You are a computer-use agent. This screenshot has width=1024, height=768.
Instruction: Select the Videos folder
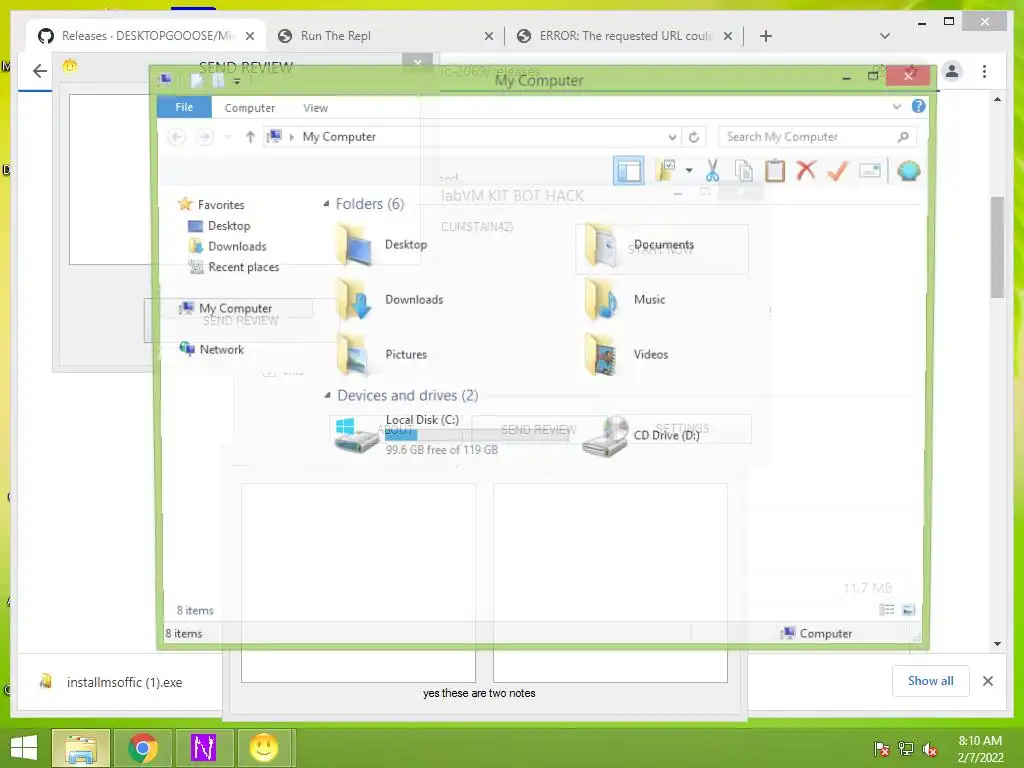pyautogui.click(x=627, y=355)
